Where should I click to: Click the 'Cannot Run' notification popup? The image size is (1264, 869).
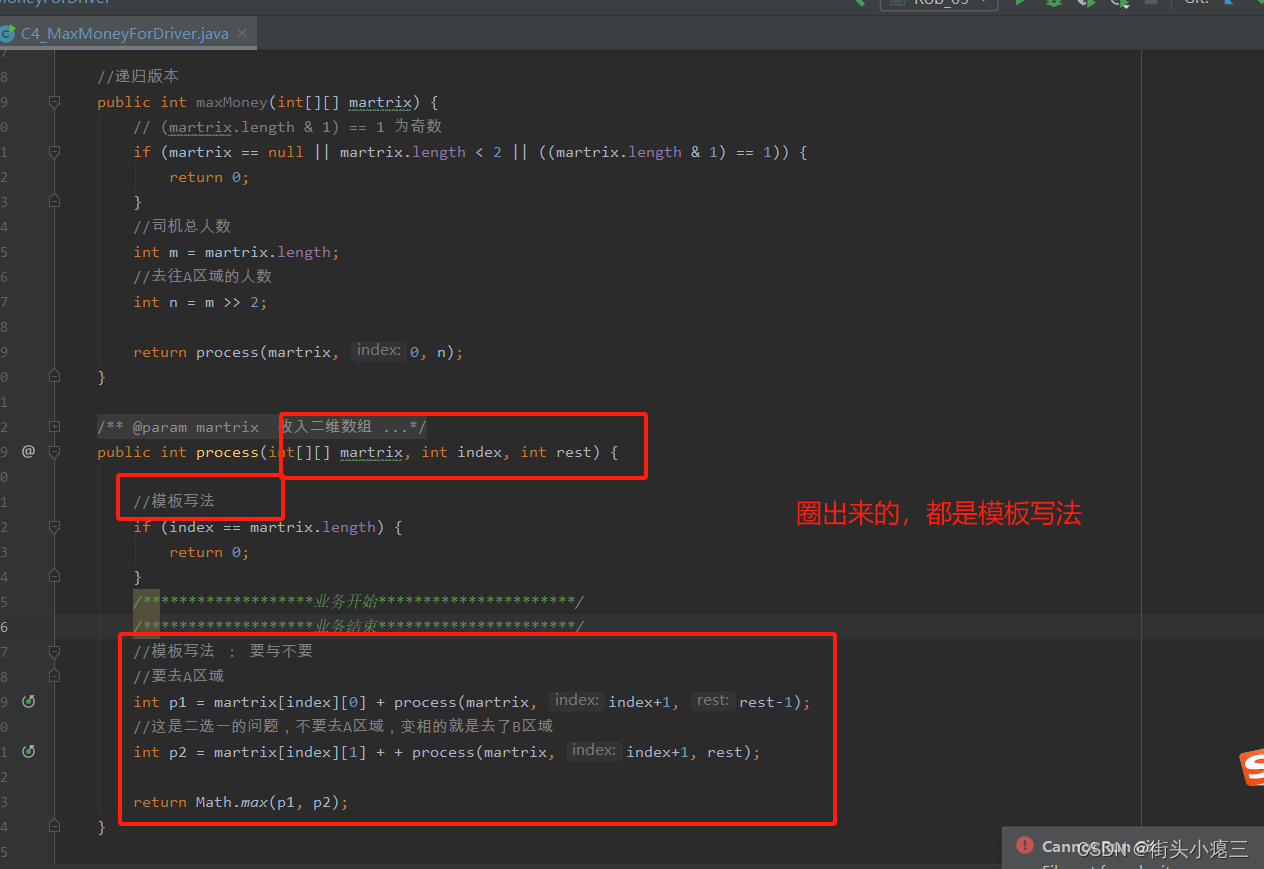tap(1133, 848)
